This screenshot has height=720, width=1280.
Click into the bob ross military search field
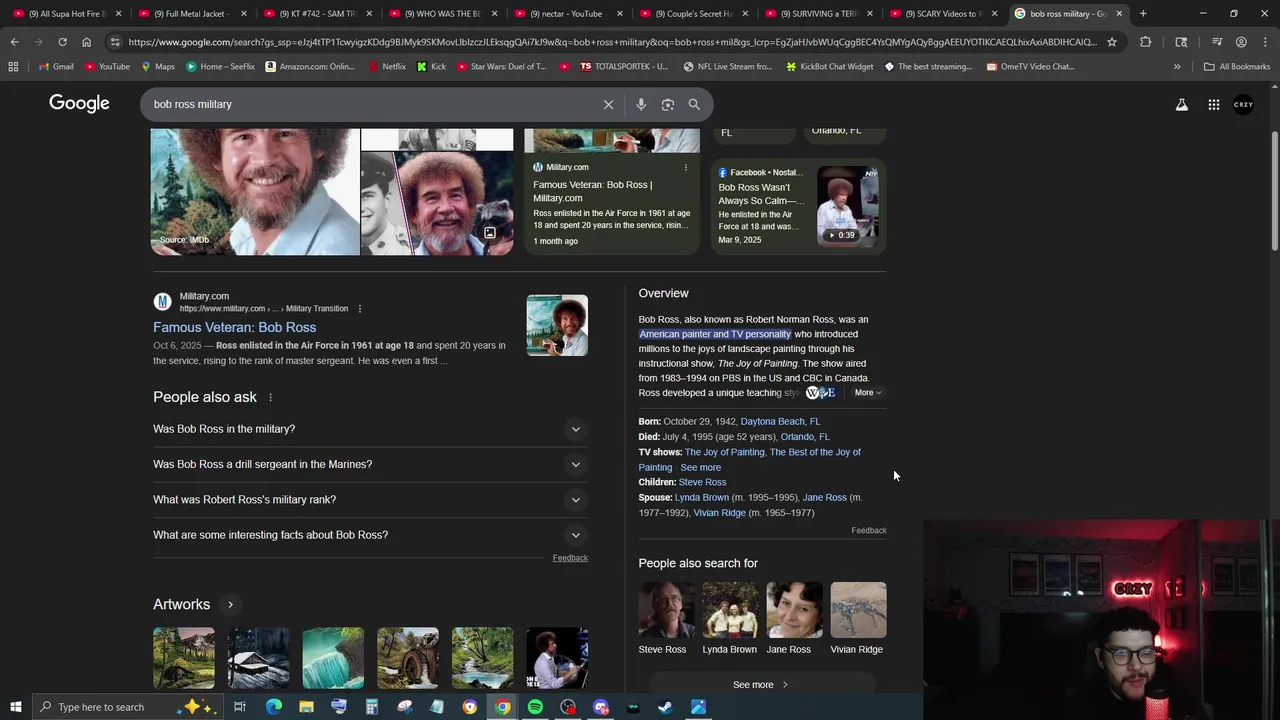[x=370, y=104]
